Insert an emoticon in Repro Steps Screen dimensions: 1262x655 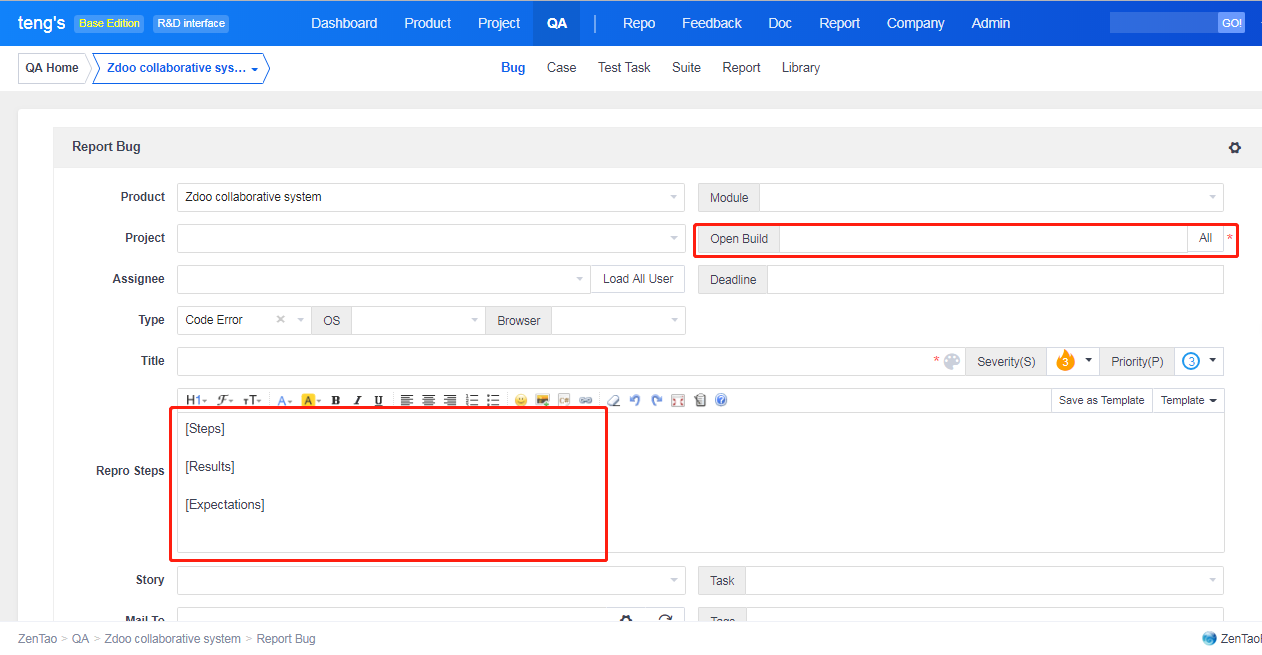521,400
